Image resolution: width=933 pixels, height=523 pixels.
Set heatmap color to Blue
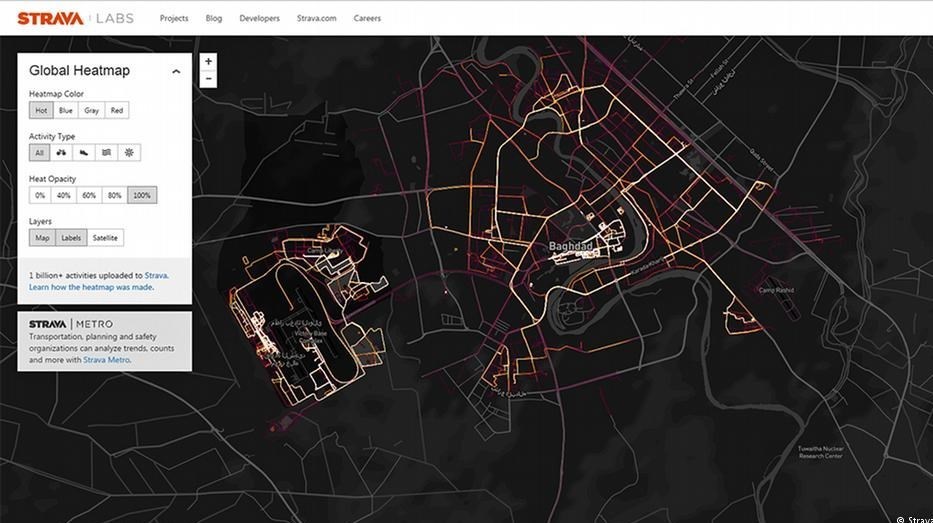tap(66, 111)
